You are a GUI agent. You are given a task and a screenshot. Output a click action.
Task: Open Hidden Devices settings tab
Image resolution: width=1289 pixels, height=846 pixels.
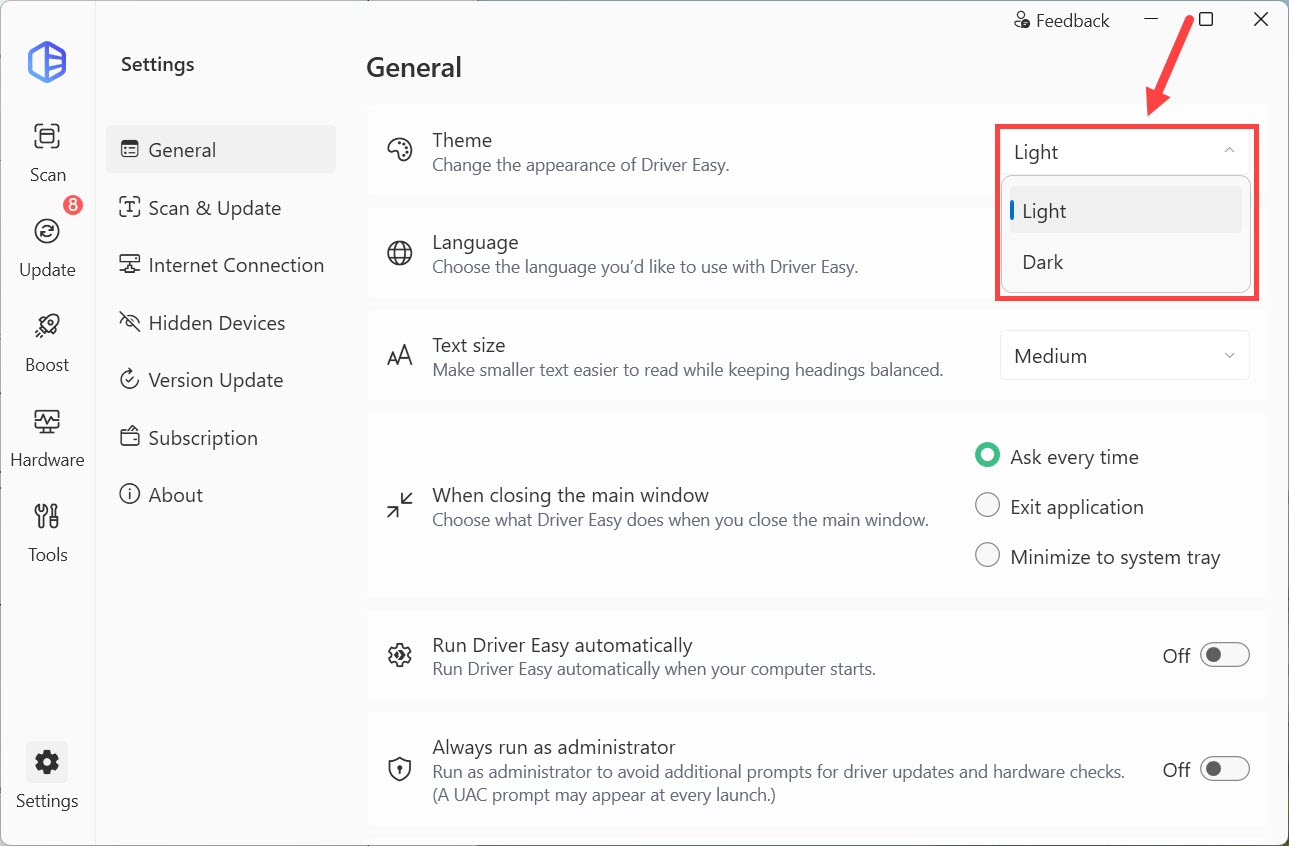coord(221,322)
